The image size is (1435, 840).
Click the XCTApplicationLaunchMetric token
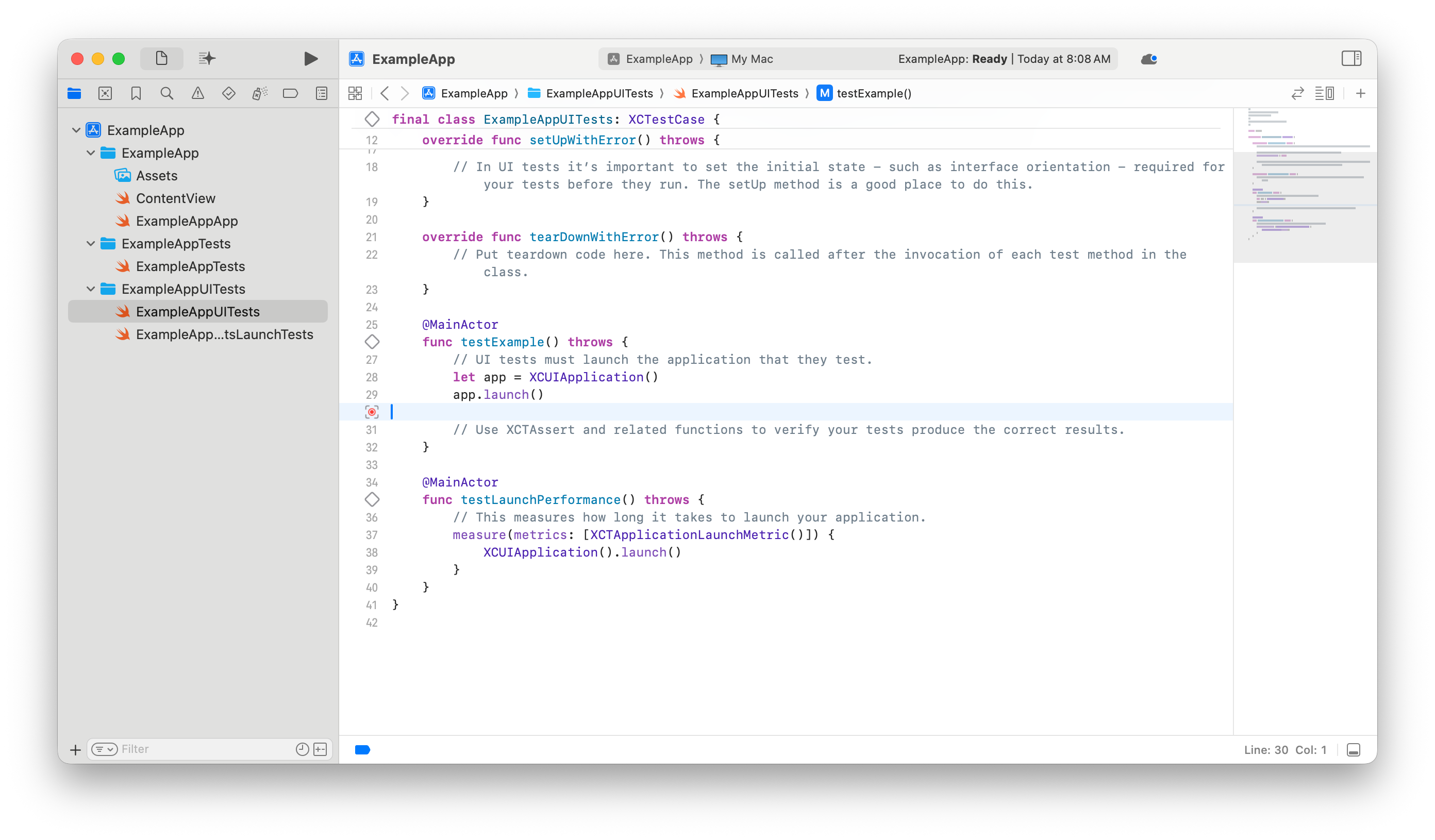pos(690,535)
